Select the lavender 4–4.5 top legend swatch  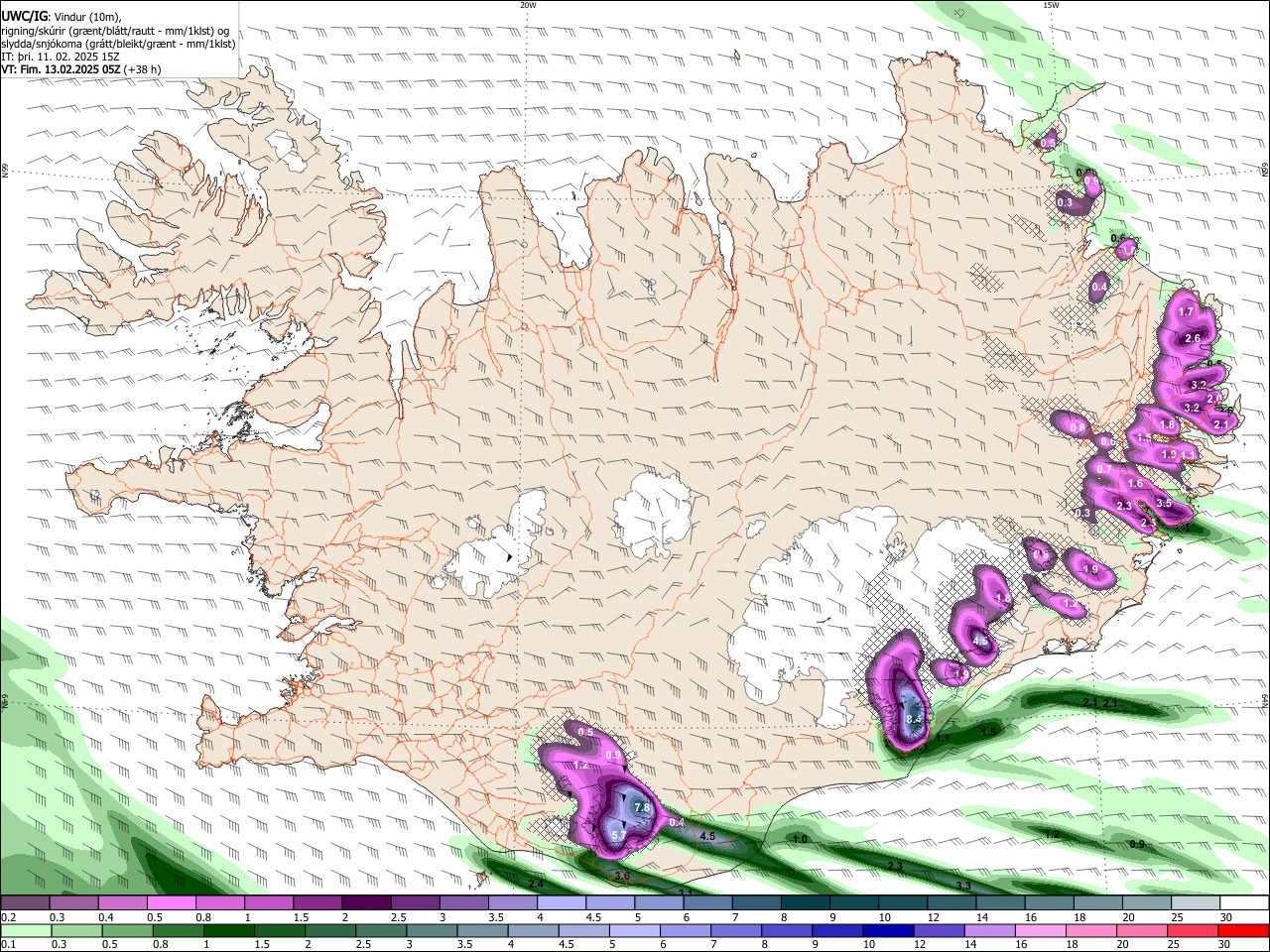(562, 902)
